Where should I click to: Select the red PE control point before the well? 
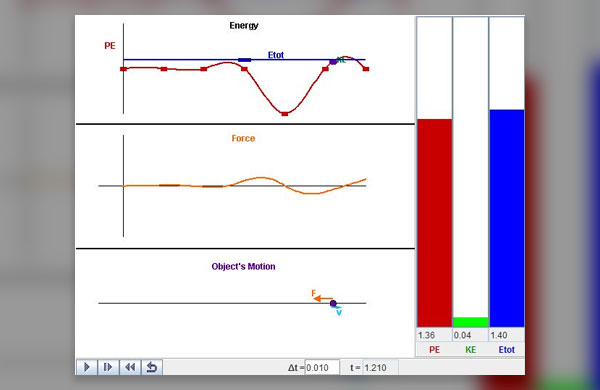pos(244,69)
